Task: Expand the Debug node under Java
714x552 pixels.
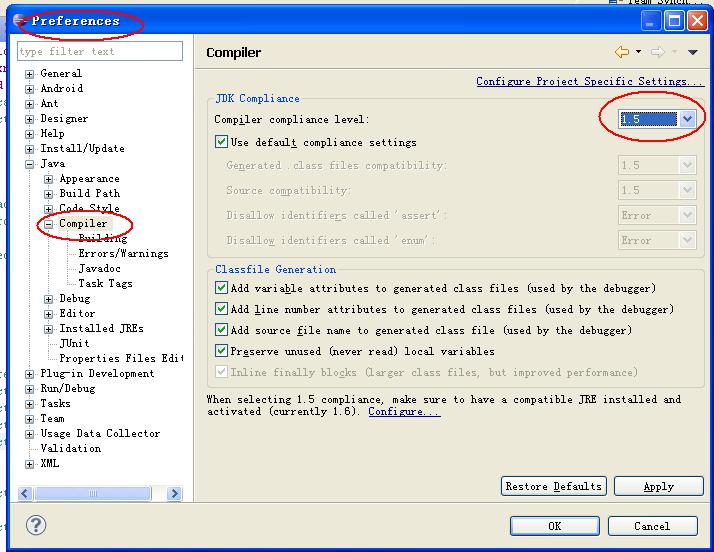Action: (49, 299)
